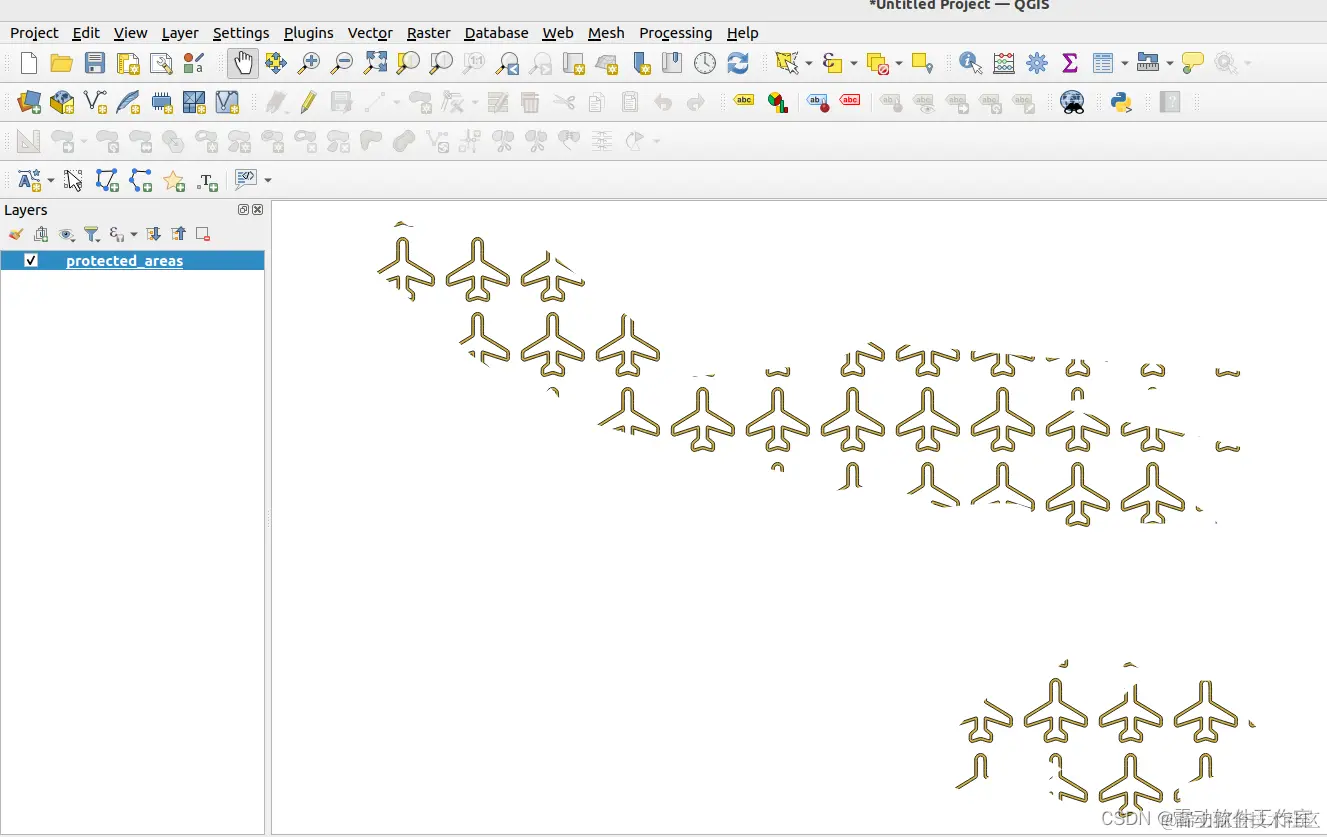Open the Python Console icon

point(1121,102)
